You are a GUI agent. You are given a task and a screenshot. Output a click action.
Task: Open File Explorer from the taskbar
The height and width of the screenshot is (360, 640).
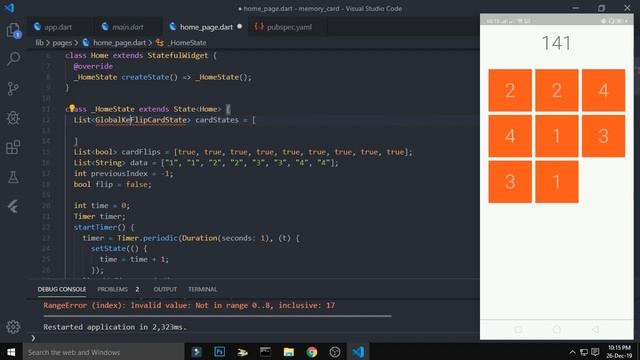289,352
